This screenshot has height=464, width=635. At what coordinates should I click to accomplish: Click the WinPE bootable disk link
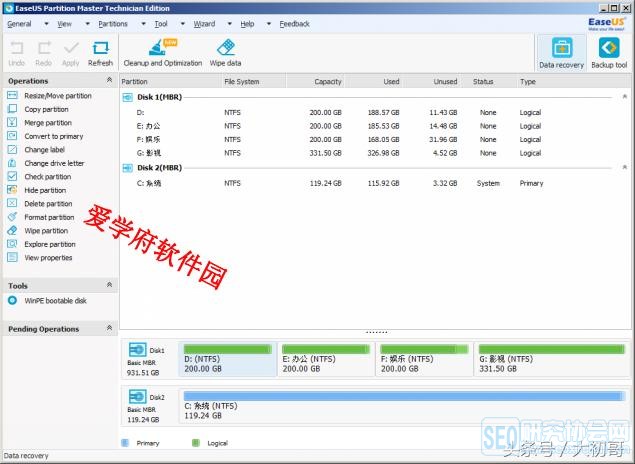55,300
